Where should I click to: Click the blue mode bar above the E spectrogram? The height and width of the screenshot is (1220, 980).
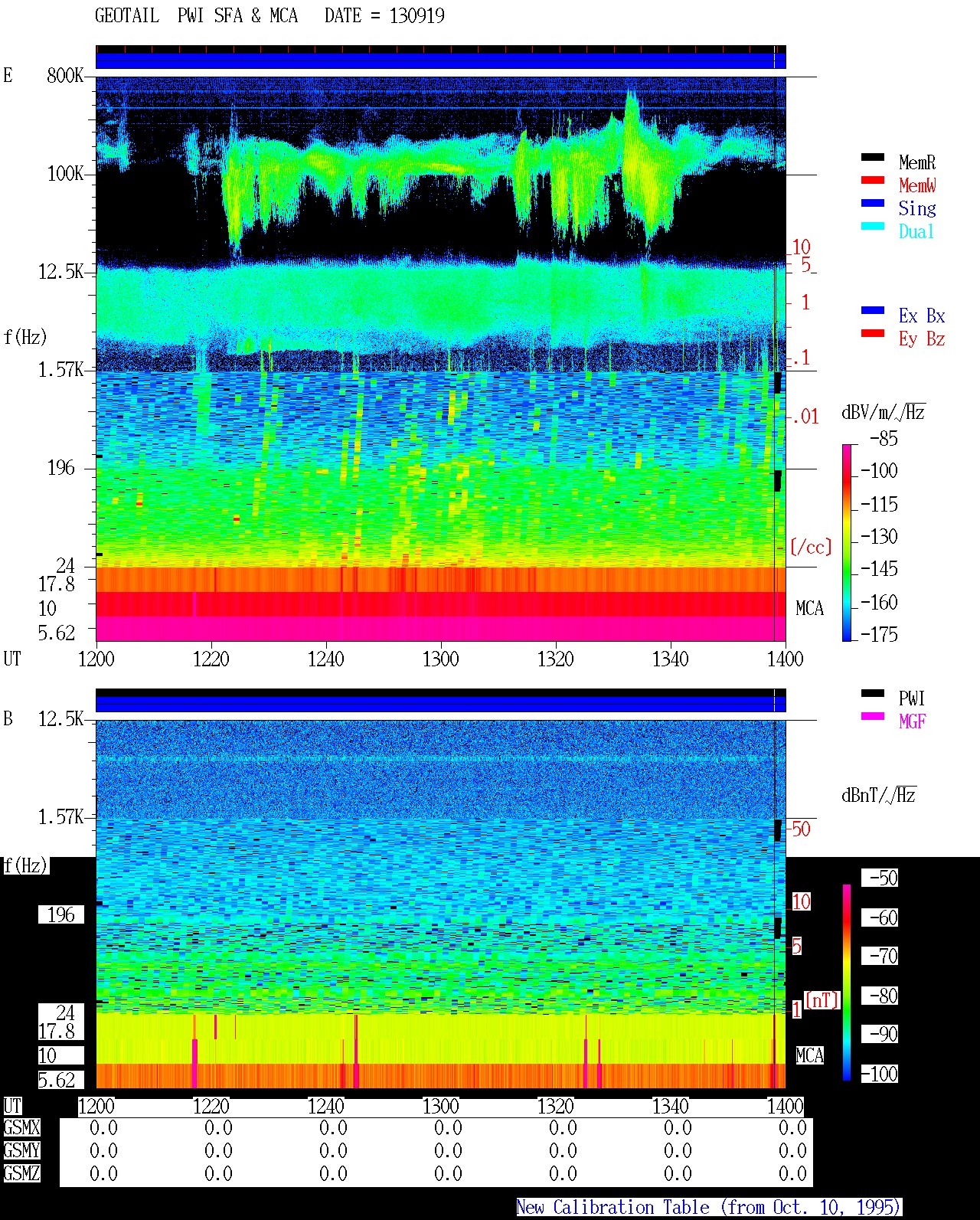[441, 61]
